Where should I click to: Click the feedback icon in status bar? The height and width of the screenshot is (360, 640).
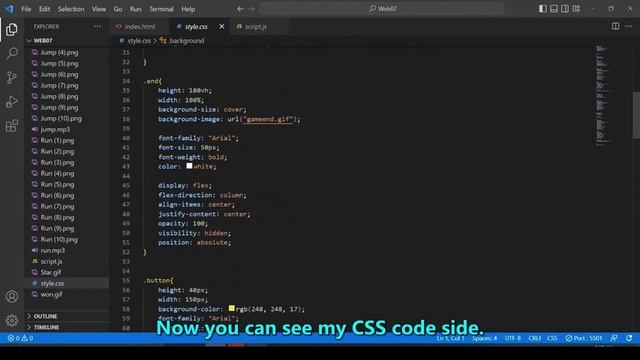pos(614,338)
